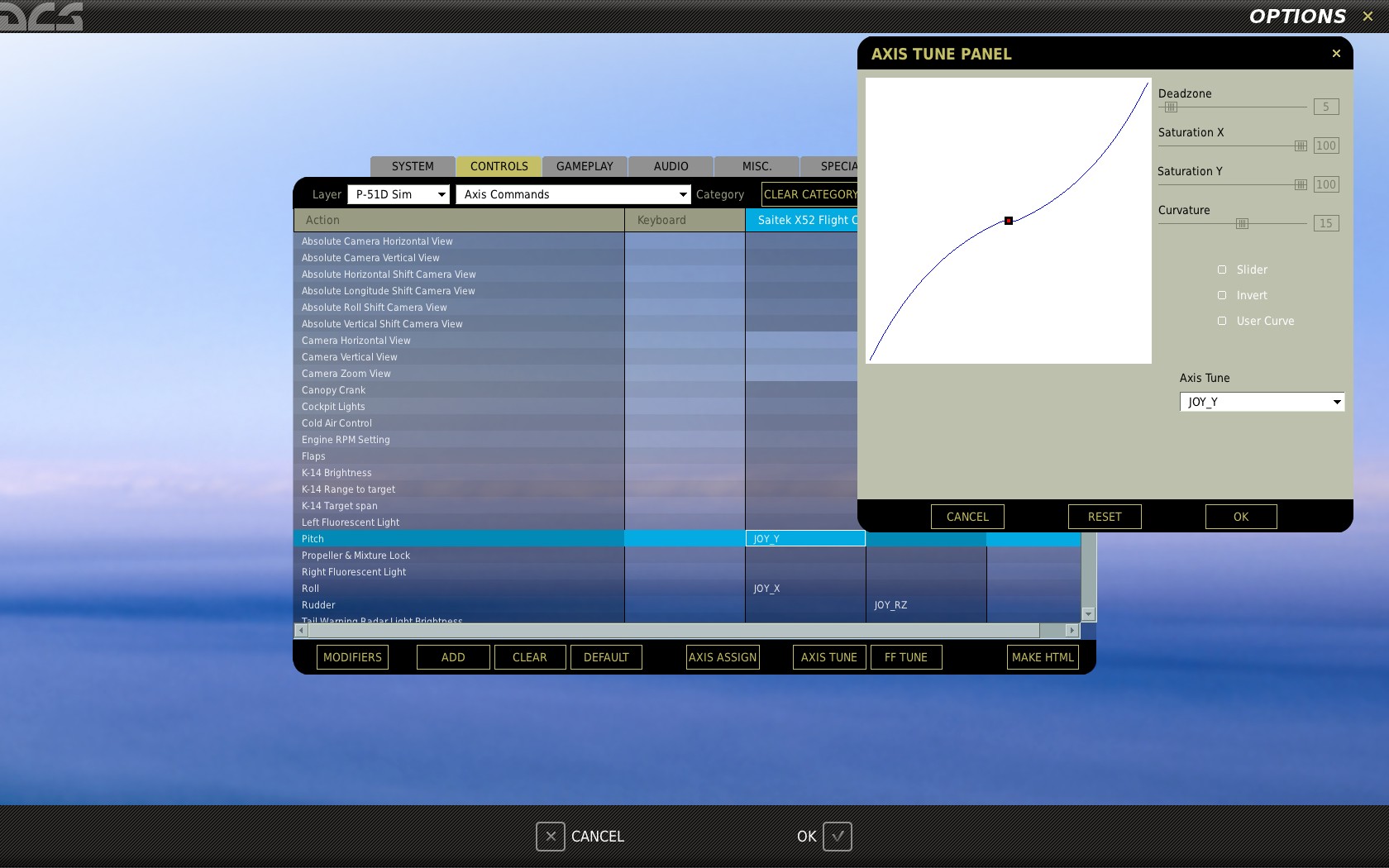The width and height of the screenshot is (1389, 868).
Task: Click the horizontal scrollbar left arrow
Action: coord(301,630)
